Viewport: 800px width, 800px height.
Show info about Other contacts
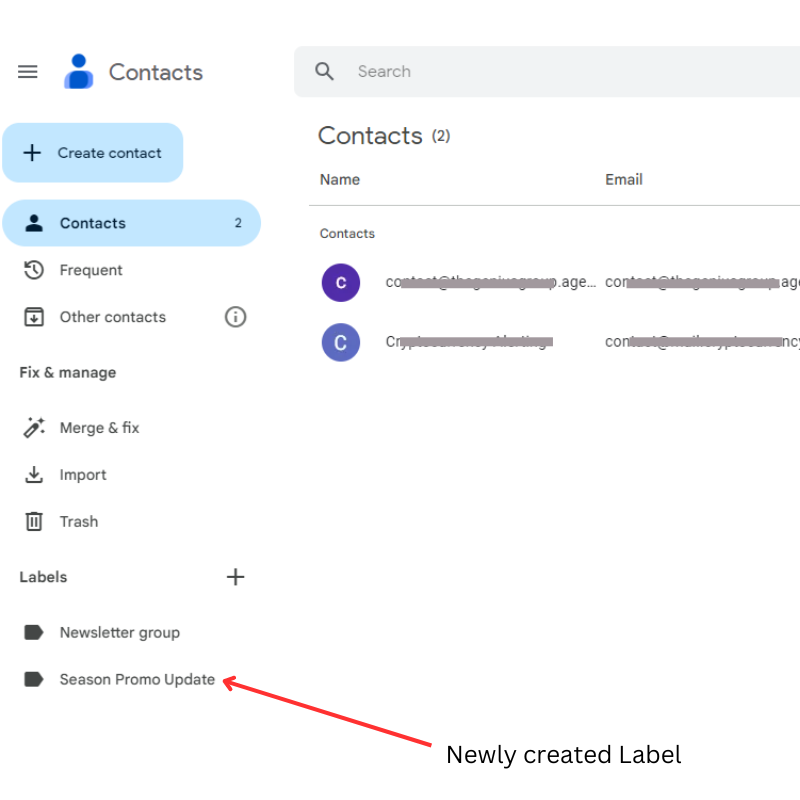pyautogui.click(x=235, y=317)
